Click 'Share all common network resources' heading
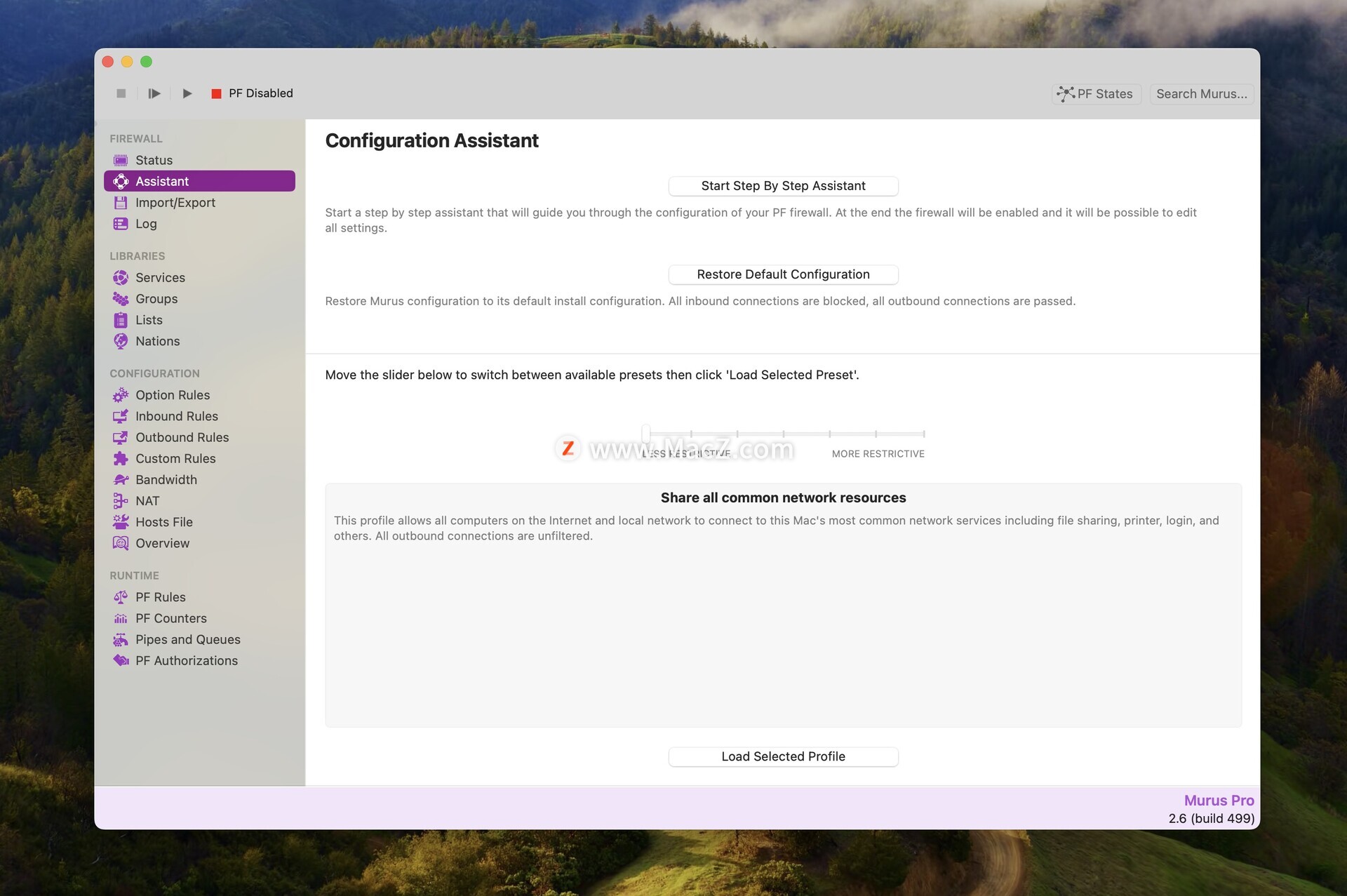The image size is (1347, 896). coord(783,497)
